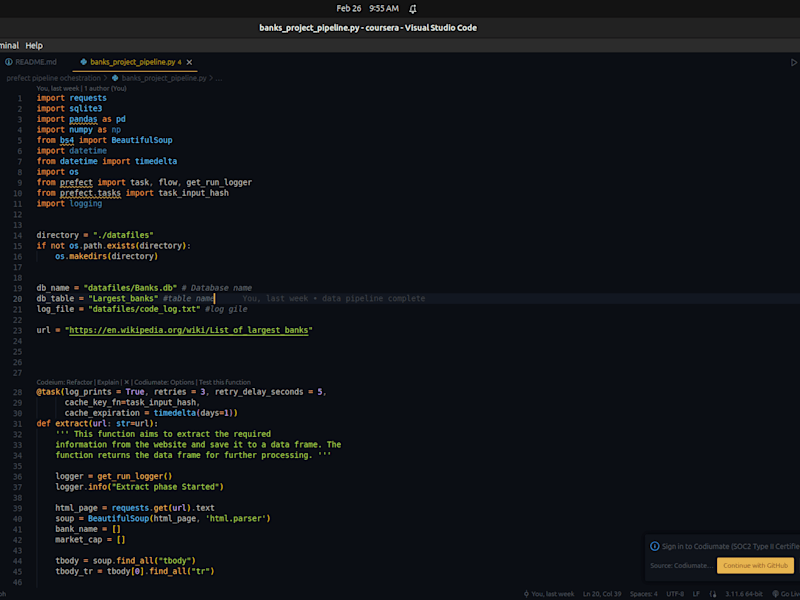The height and width of the screenshot is (600, 800).
Task: Click banks_project_pipeline.py in the breadcrumb path
Action: click(x=164, y=78)
